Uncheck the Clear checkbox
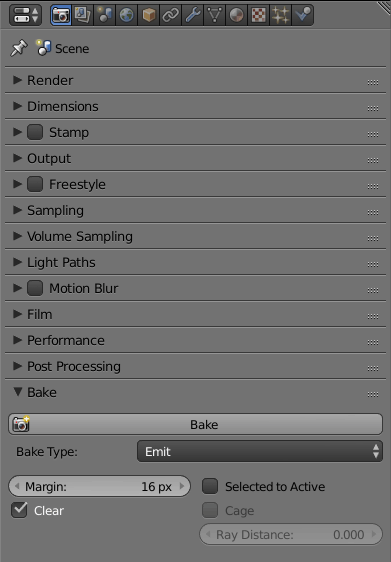The height and width of the screenshot is (562, 391). [x=19, y=510]
